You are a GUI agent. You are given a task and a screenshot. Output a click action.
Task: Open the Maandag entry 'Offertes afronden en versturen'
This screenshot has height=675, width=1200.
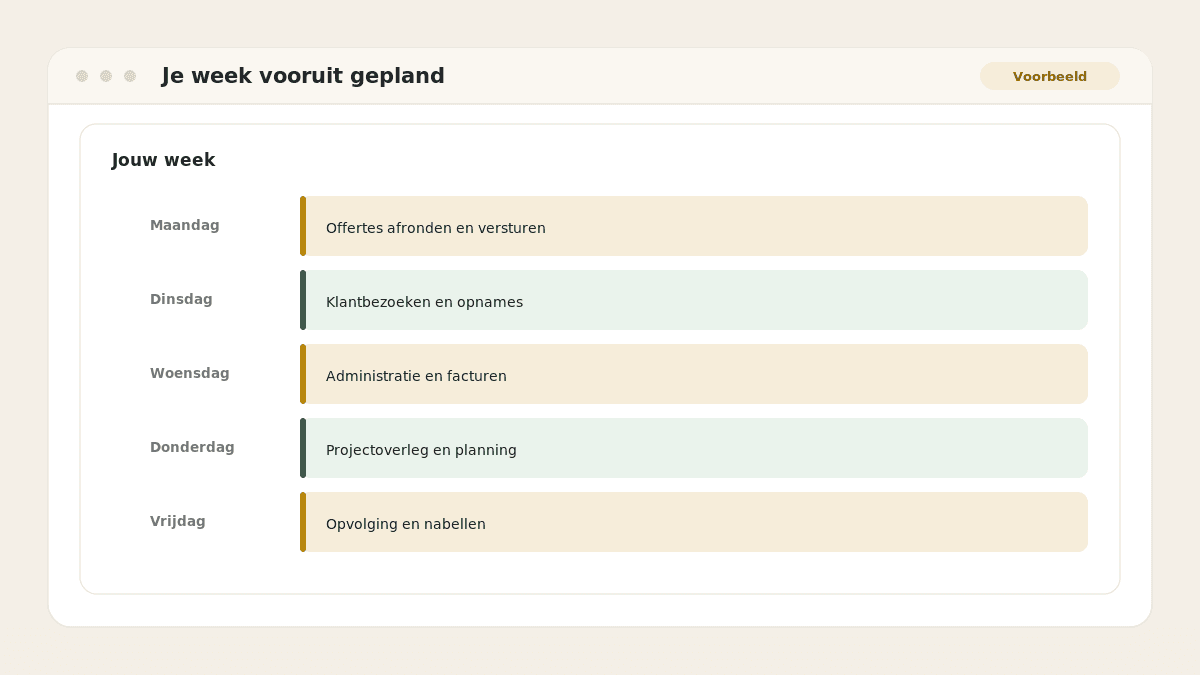(x=694, y=226)
